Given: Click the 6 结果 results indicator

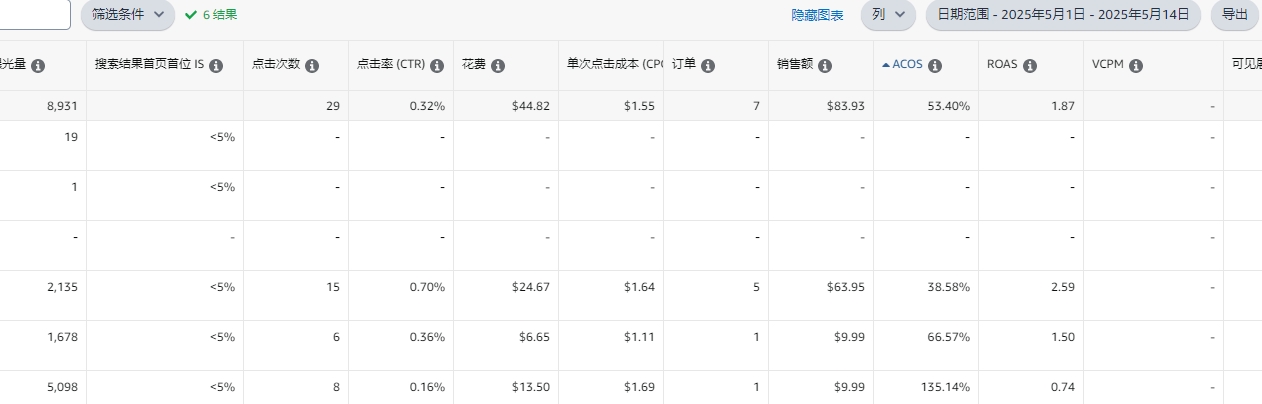Looking at the screenshot, I should tap(211, 15).
